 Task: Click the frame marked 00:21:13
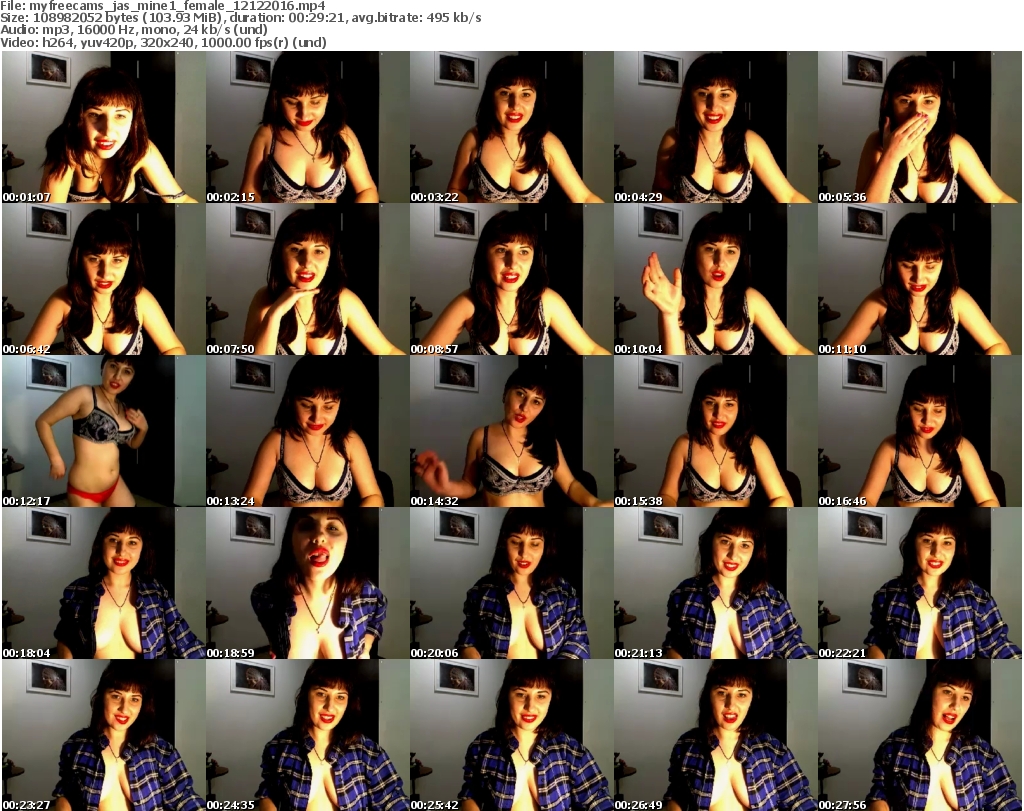[x=716, y=583]
